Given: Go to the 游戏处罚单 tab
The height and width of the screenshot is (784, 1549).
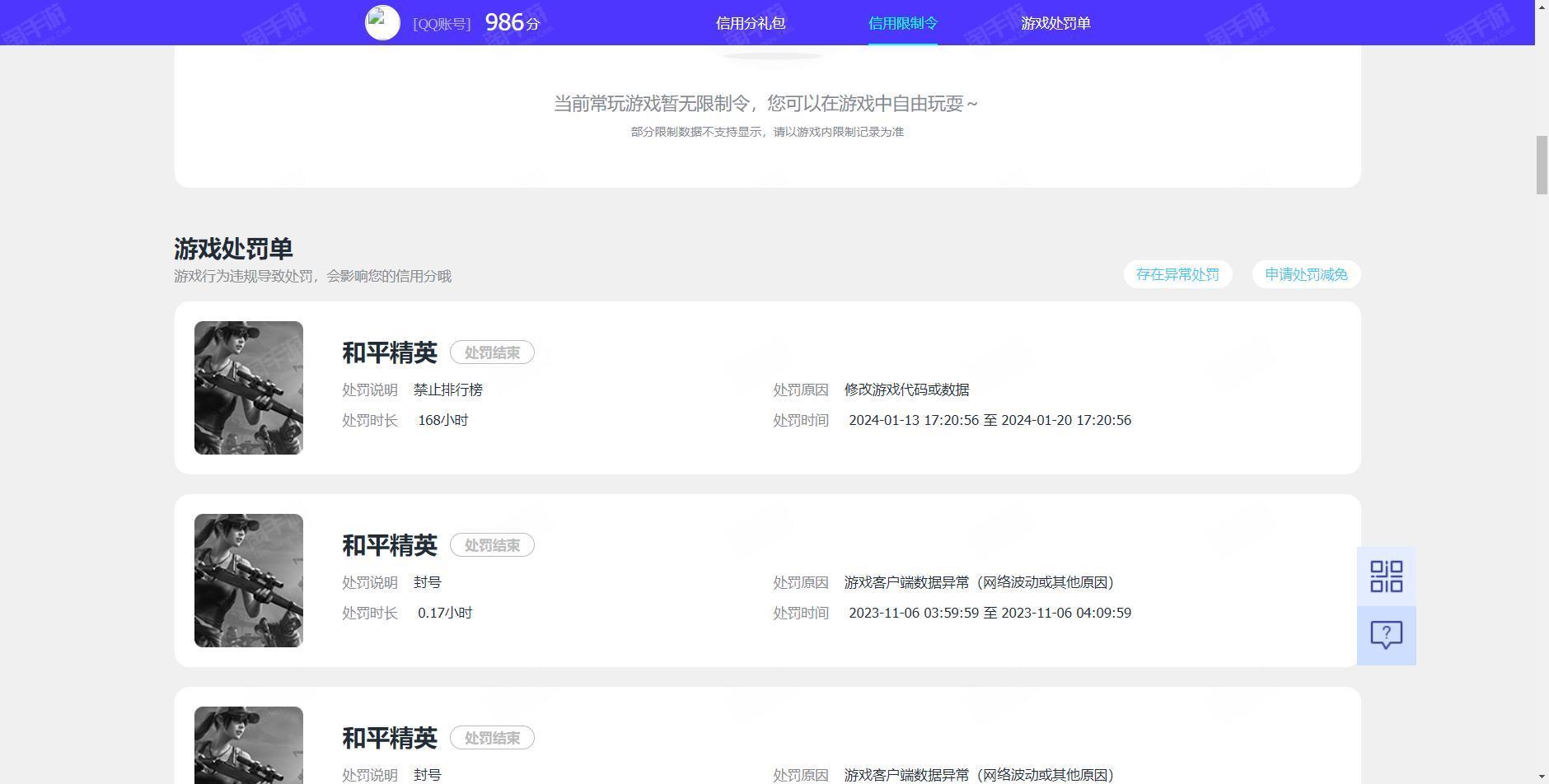Looking at the screenshot, I should click(1055, 23).
